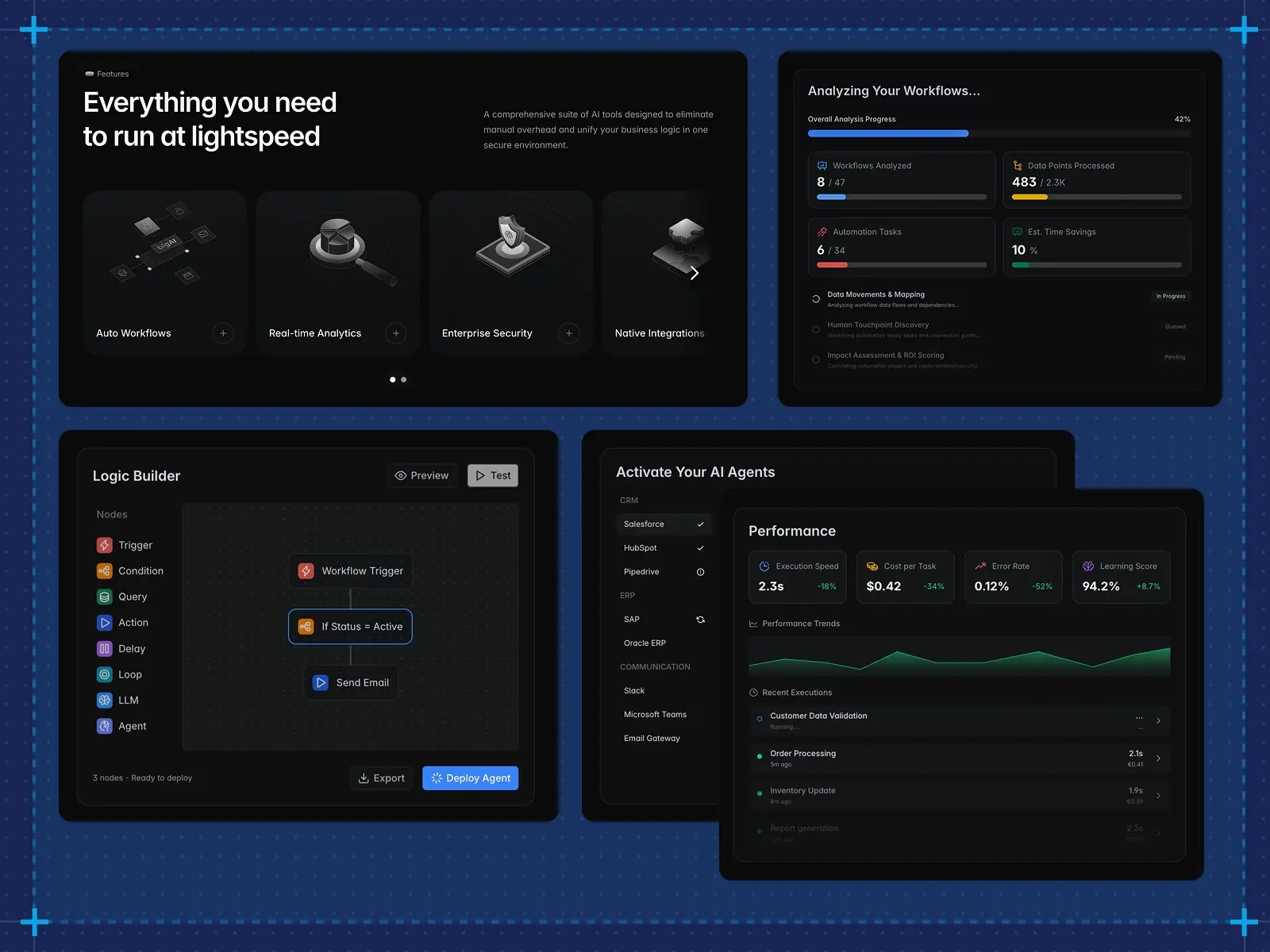This screenshot has height=952, width=1270.
Task: Select the Pipedrive integration row
Action: click(664, 572)
